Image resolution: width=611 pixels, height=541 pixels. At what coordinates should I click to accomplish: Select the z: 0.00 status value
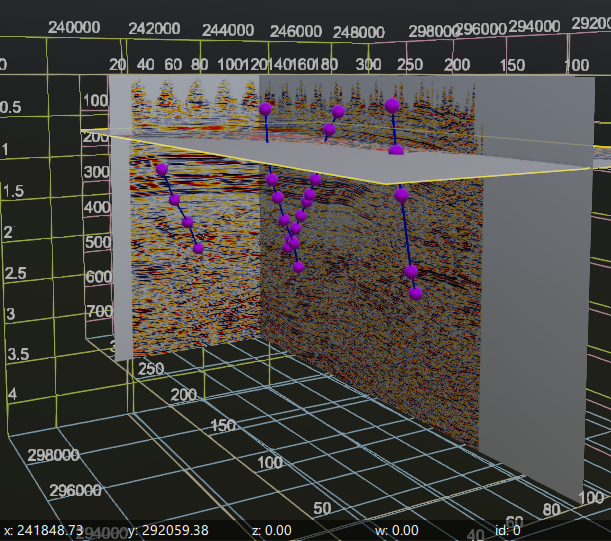click(x=272, y=530)
